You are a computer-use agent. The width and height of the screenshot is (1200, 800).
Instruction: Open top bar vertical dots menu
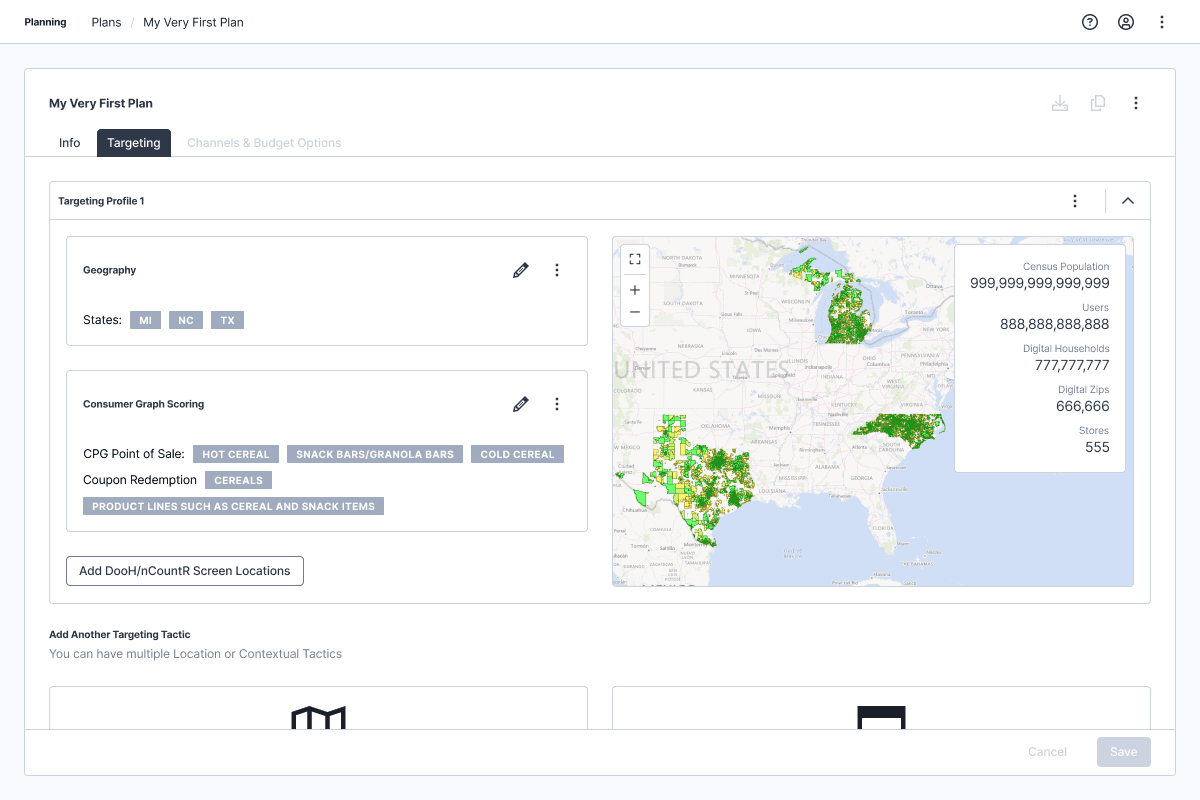pos(1162,22)
